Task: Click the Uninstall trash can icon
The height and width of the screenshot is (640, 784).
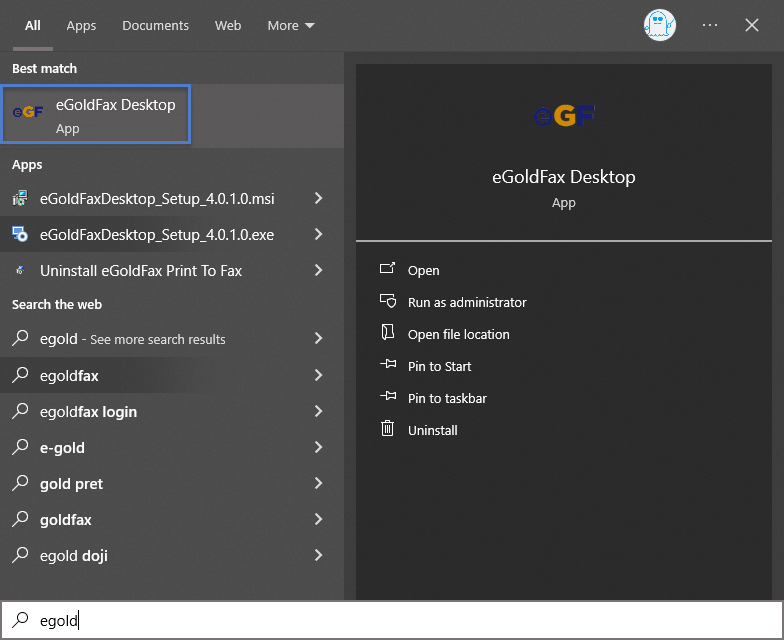Action: click(388, 428)
